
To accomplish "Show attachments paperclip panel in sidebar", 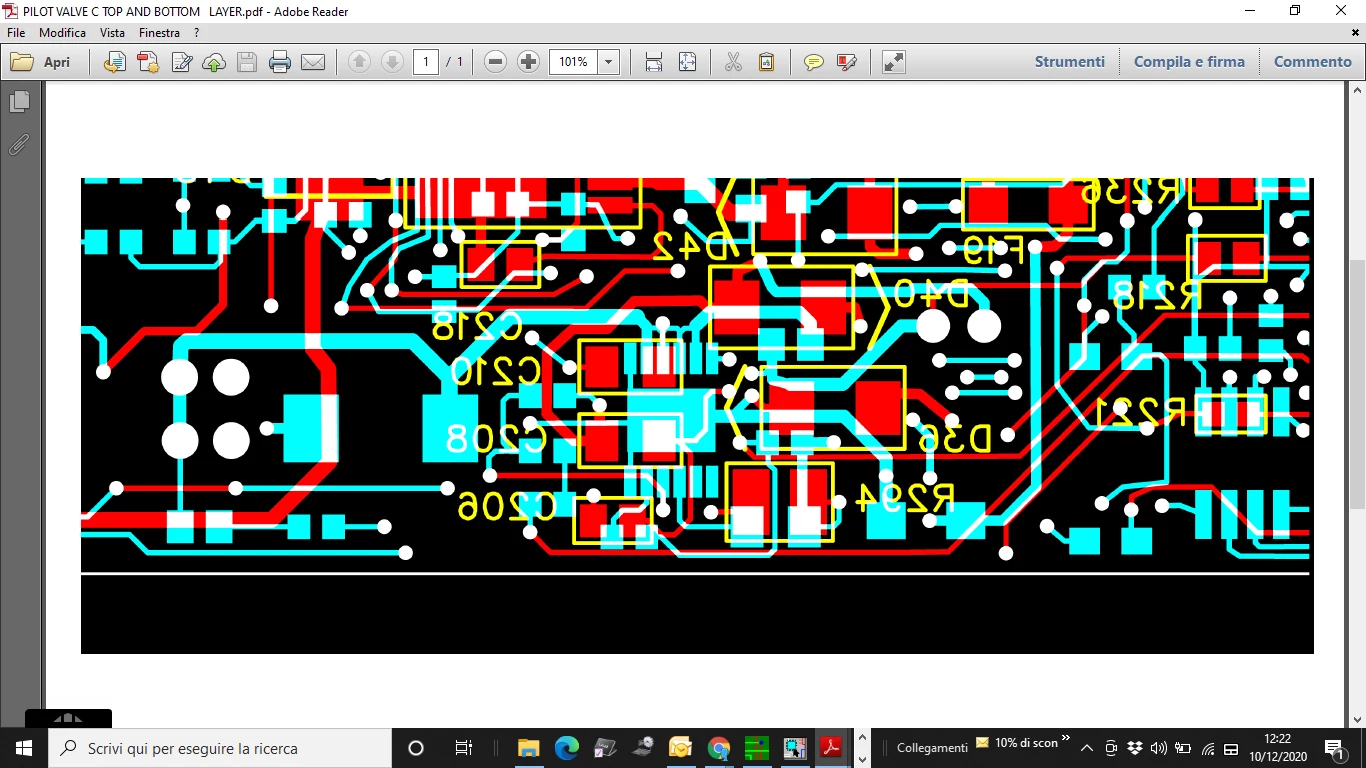I will pyautogui.click(x=19, y=145).
